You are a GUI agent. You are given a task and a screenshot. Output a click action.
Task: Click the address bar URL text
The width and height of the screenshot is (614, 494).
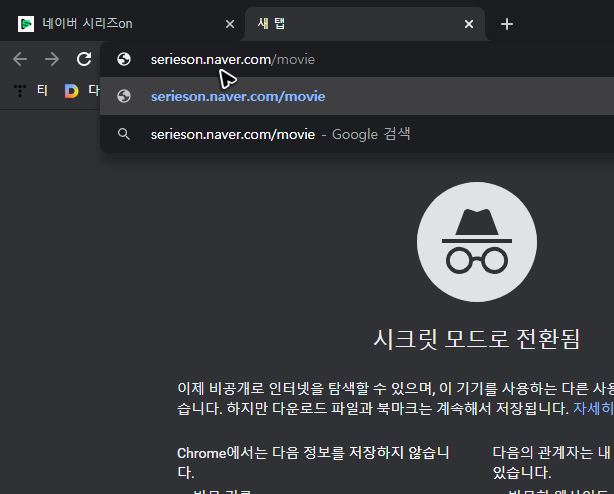pos(233,59)
